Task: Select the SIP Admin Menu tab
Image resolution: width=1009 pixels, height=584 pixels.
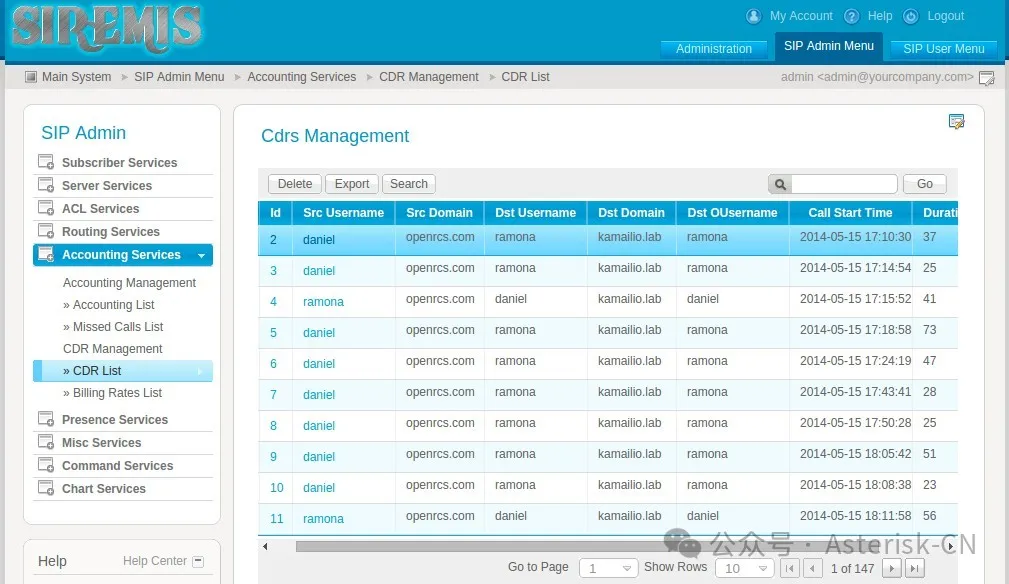Action: [829, 46]
